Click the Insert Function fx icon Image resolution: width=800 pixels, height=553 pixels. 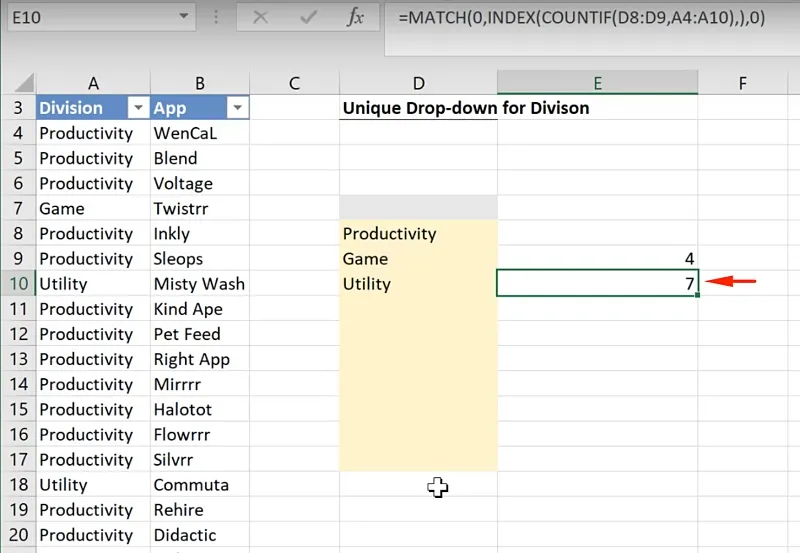355,18
